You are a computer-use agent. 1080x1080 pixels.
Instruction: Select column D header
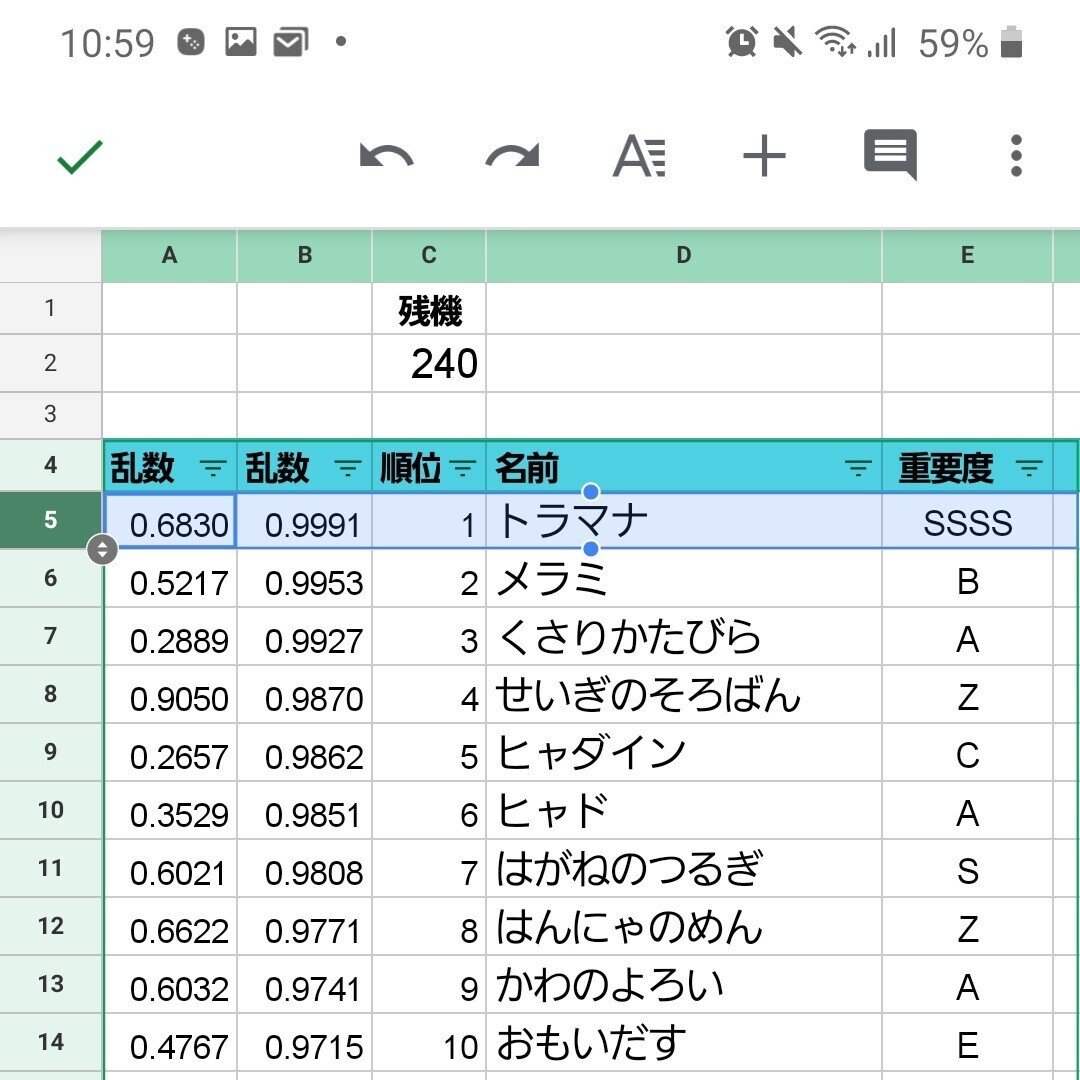click(683, 255)
